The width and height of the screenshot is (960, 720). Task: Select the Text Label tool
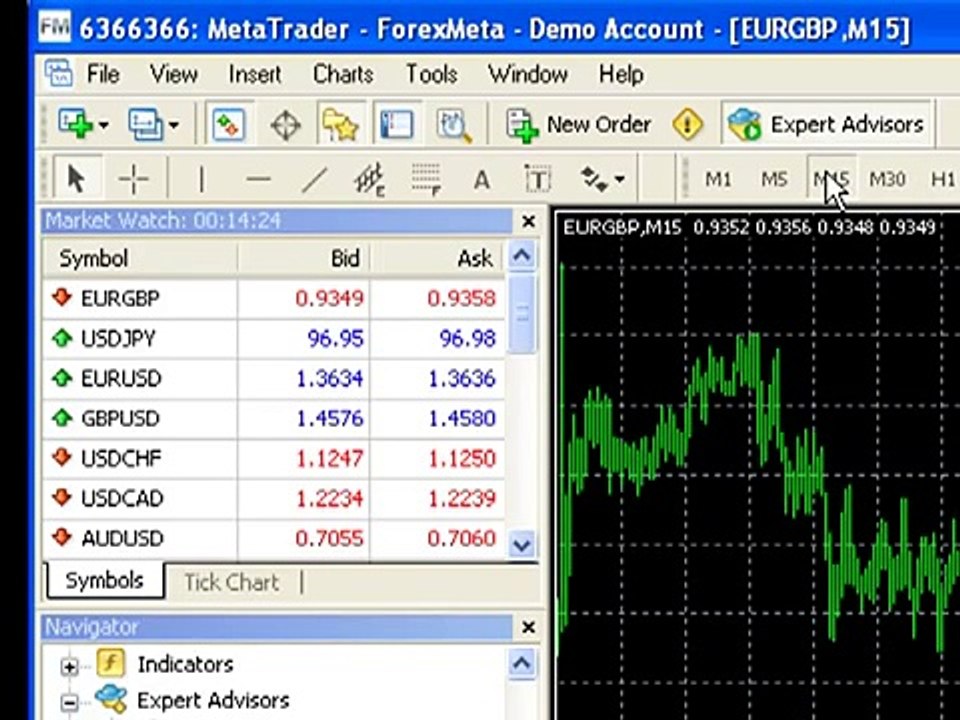pyautogui.click(x=537, y=179)
